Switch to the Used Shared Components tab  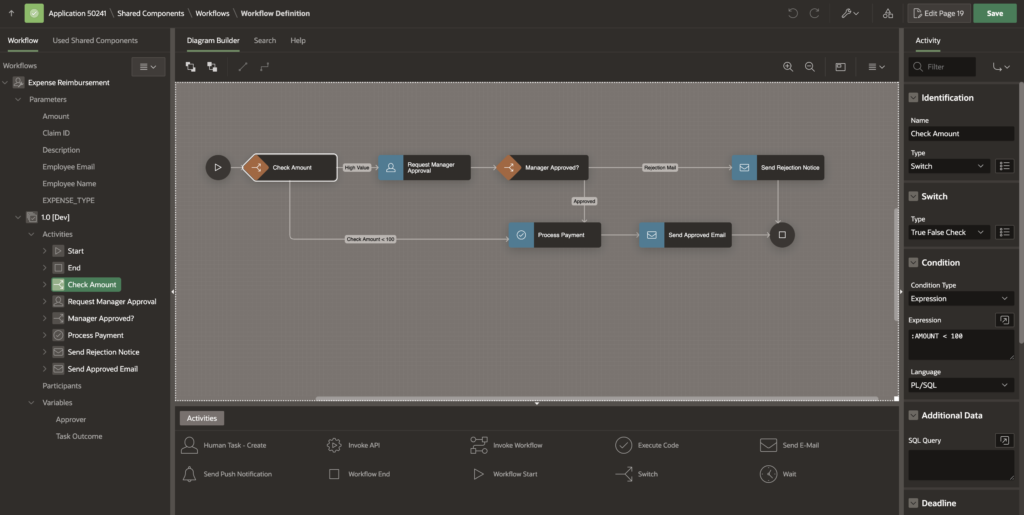(95, 41)
